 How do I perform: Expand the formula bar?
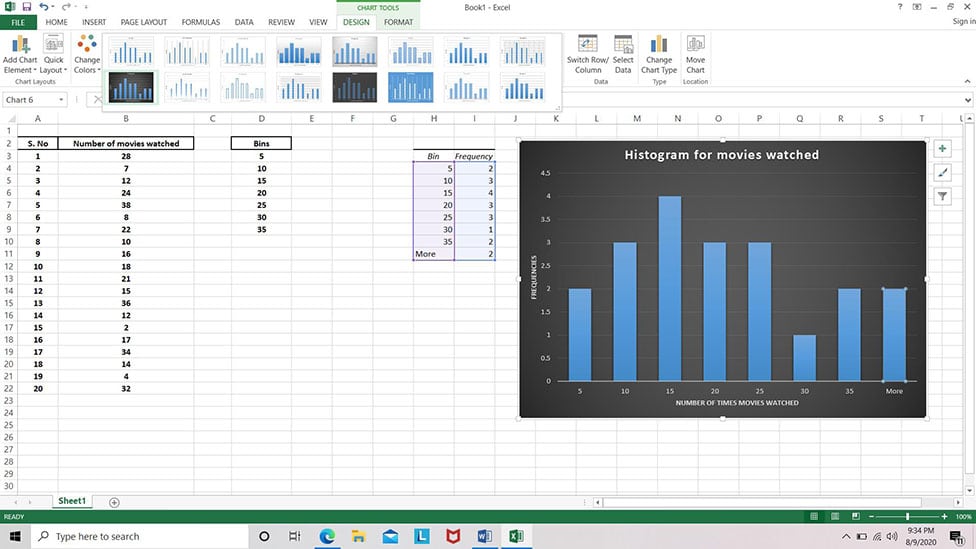(x=968, y=100)
